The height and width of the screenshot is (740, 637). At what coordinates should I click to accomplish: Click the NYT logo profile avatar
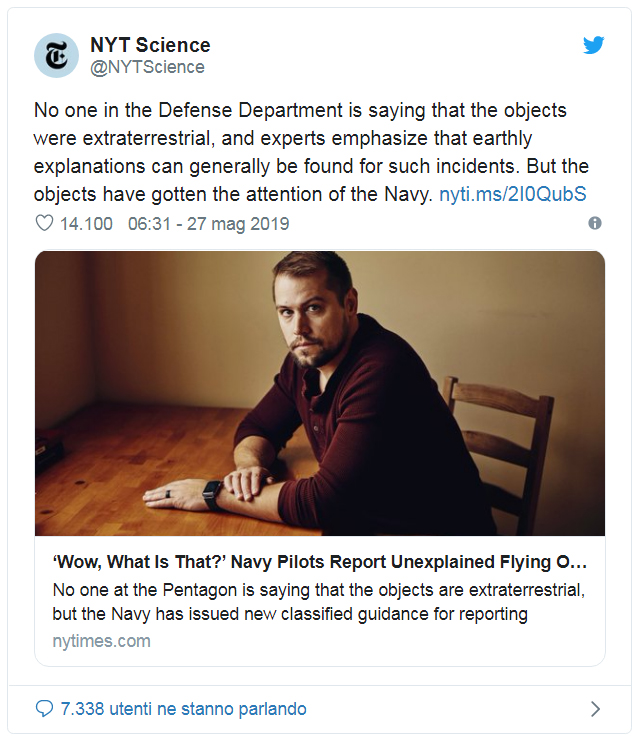[56, 55]
